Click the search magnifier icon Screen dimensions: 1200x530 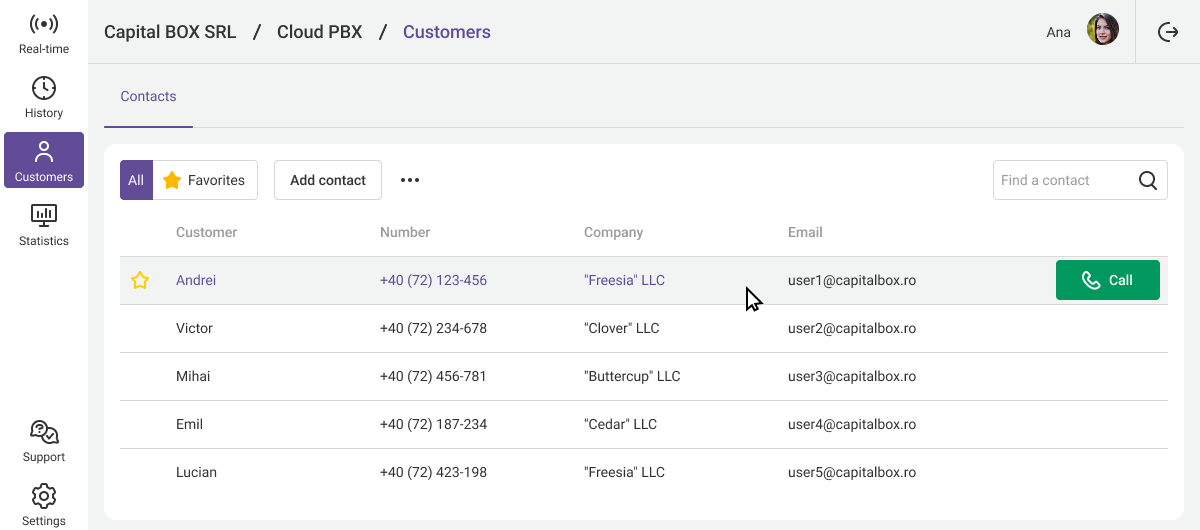[x=1148, y=181]
